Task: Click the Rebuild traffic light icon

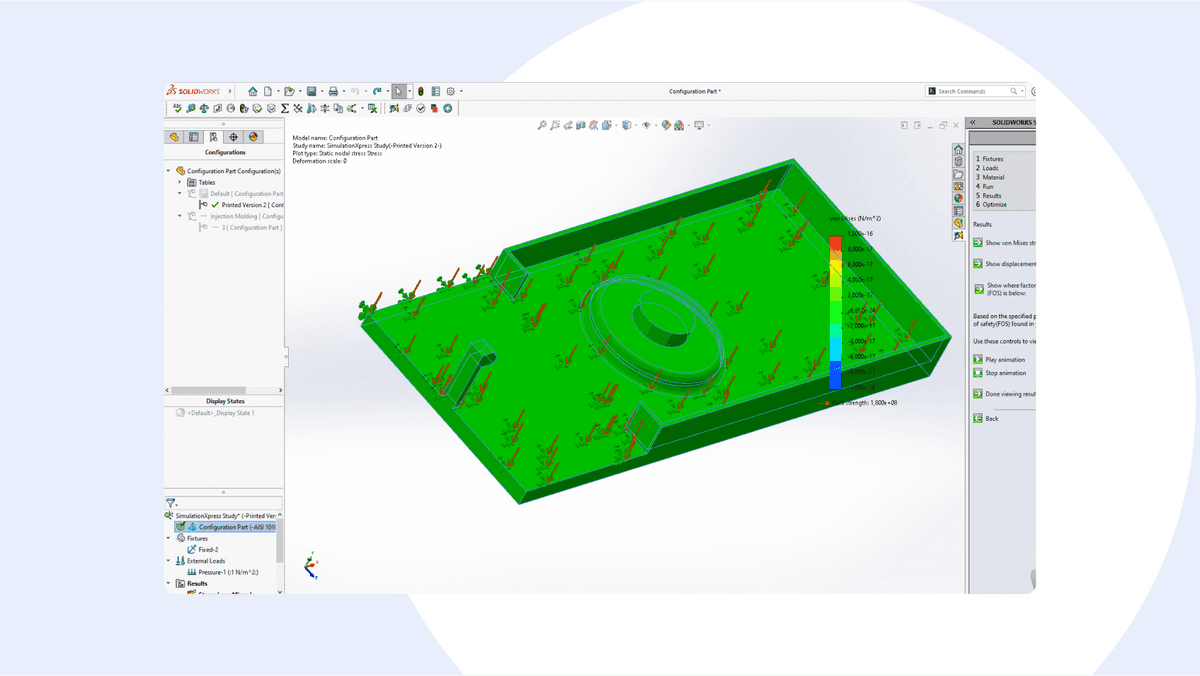Action: [x=421, y=91]
